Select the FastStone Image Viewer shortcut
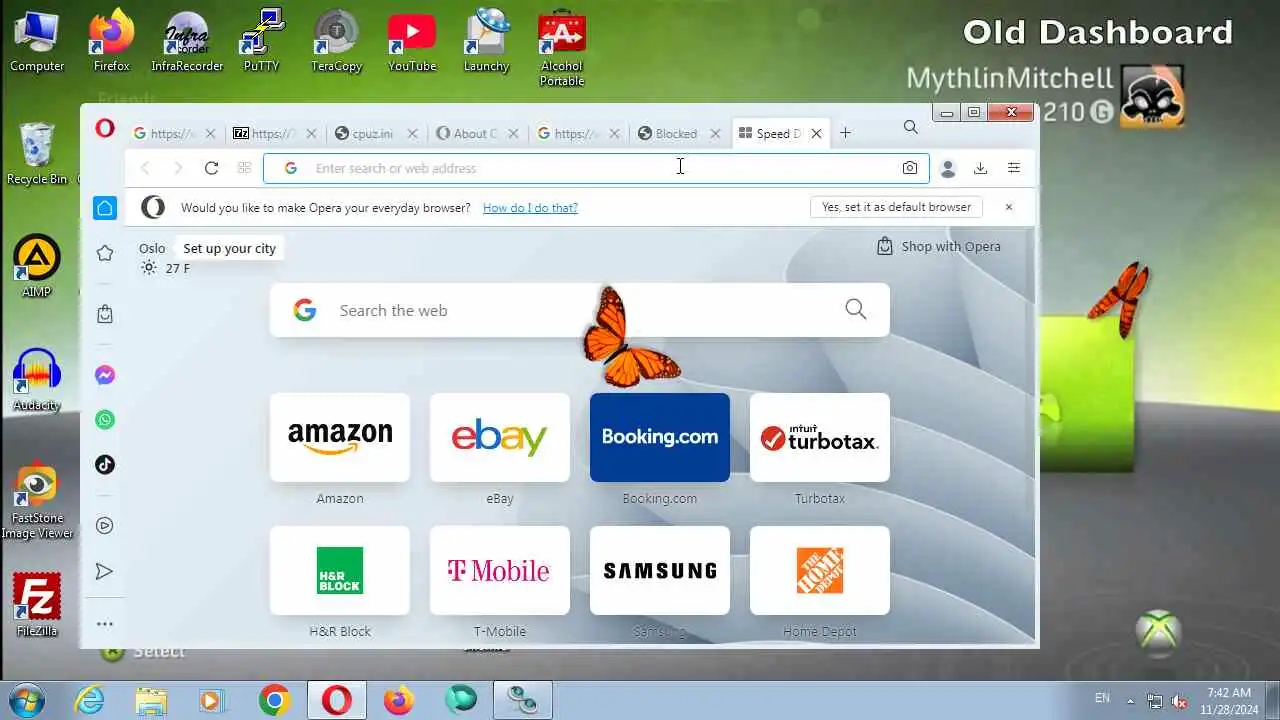Screen dimensions: 1280x720 click(x=37, y=500)
